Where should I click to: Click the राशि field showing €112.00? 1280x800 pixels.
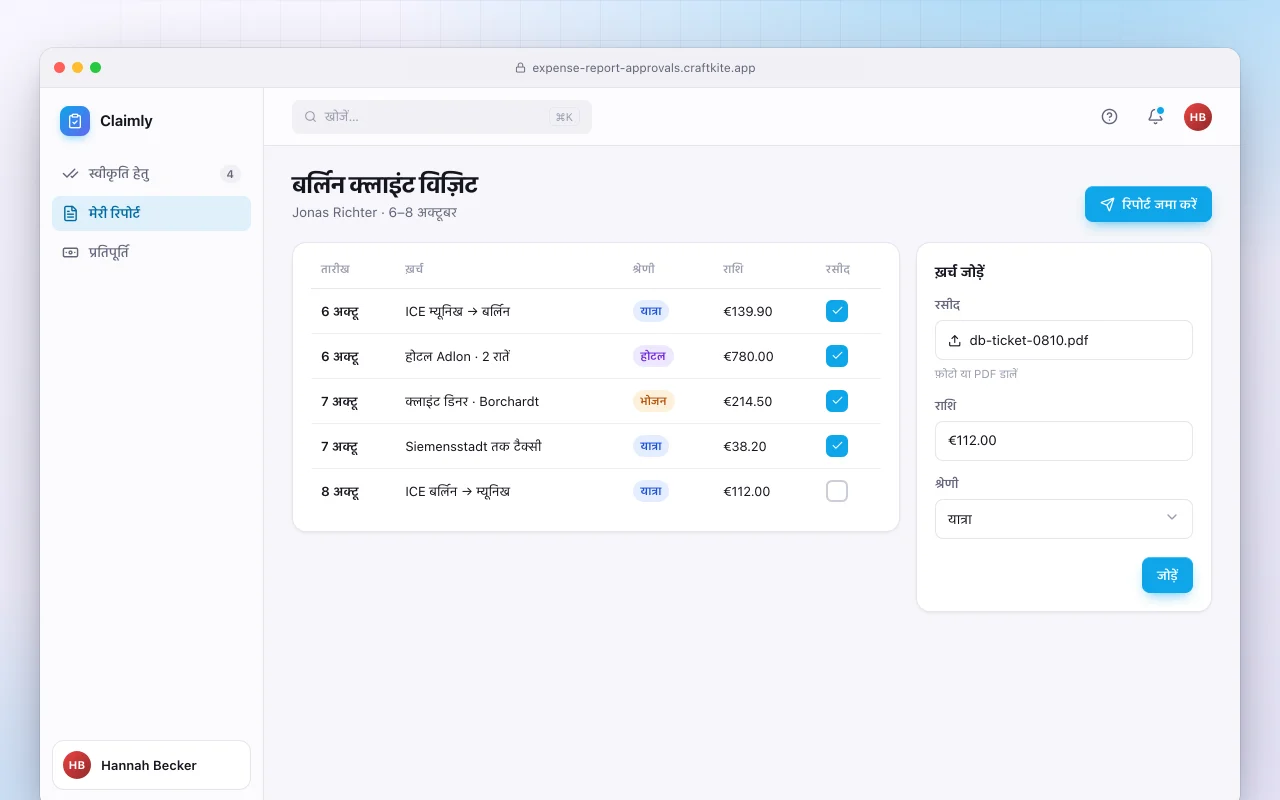pyautogui.click(x=1064, y=441)
